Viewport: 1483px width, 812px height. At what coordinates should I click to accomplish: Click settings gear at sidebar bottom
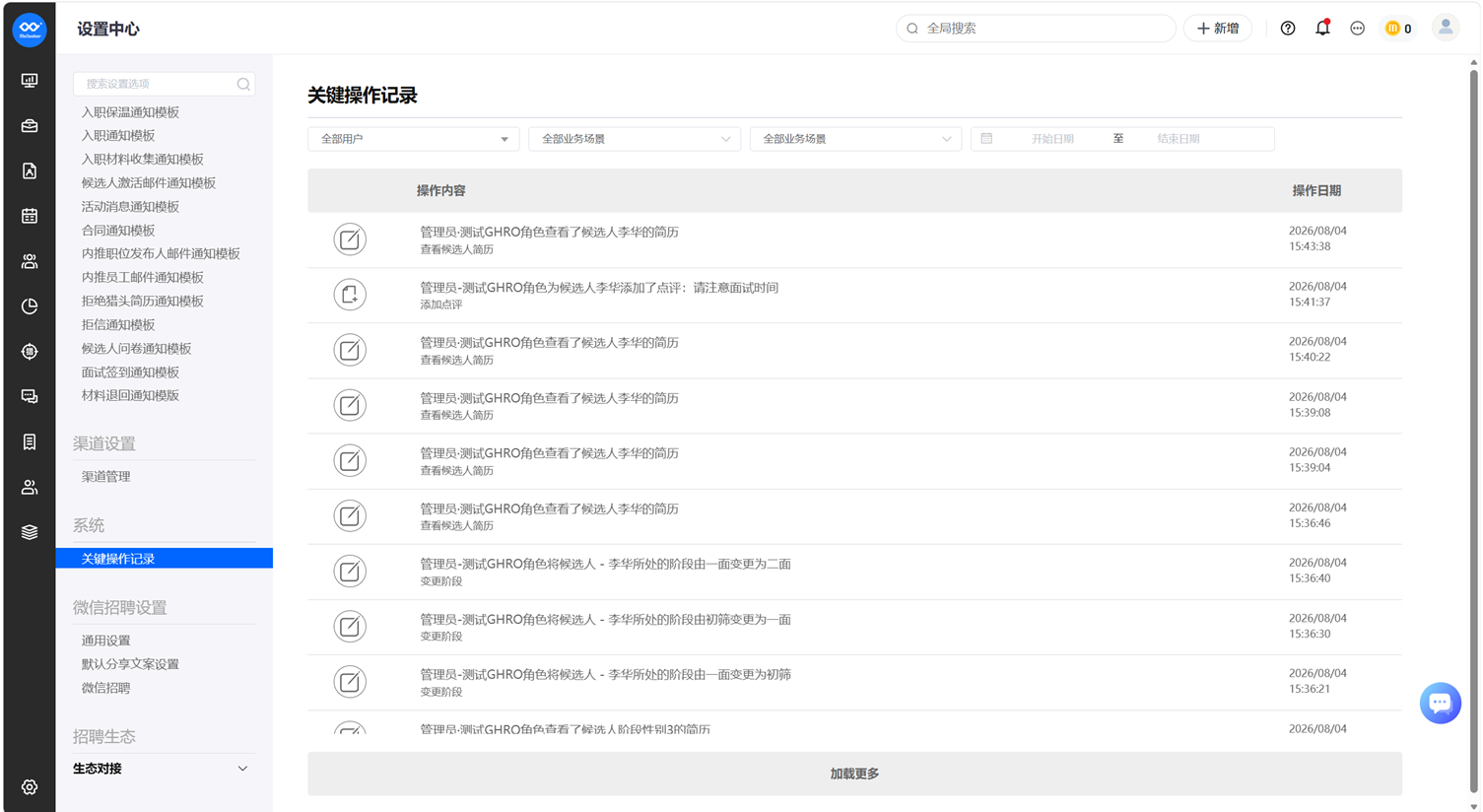coord(30,787)
